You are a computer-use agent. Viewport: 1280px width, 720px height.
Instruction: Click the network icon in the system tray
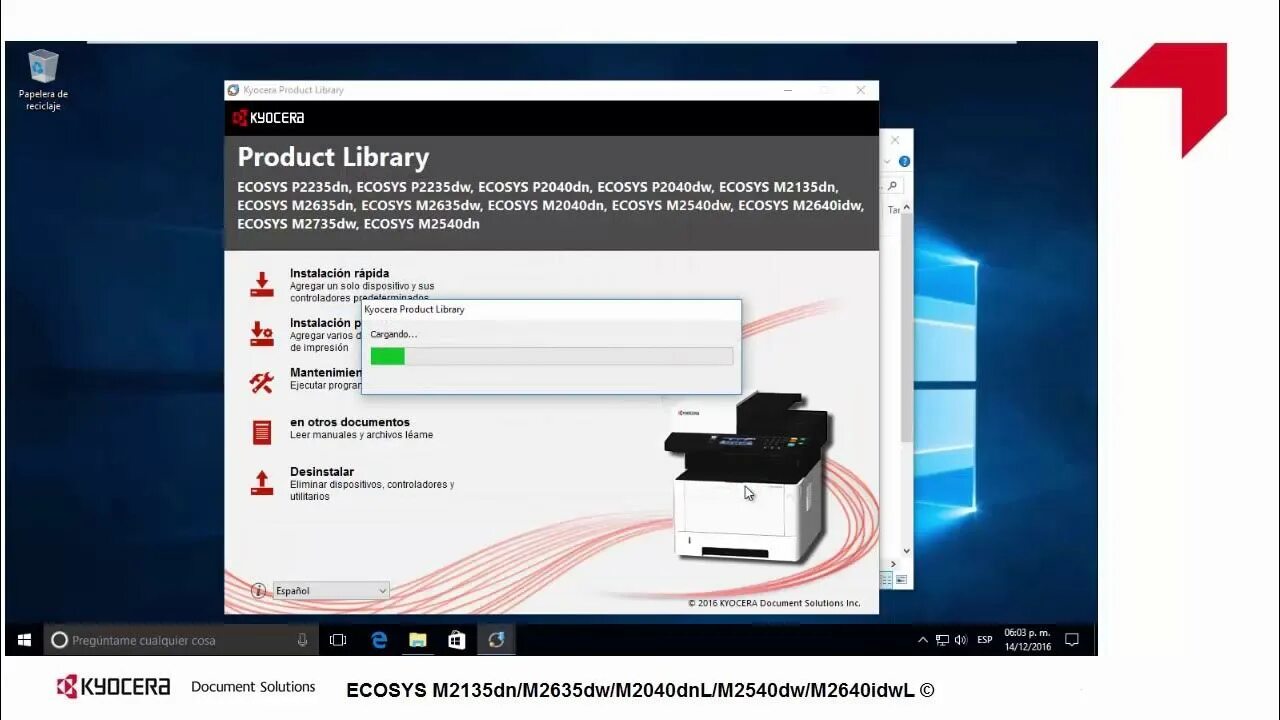[x=942, y=640]
